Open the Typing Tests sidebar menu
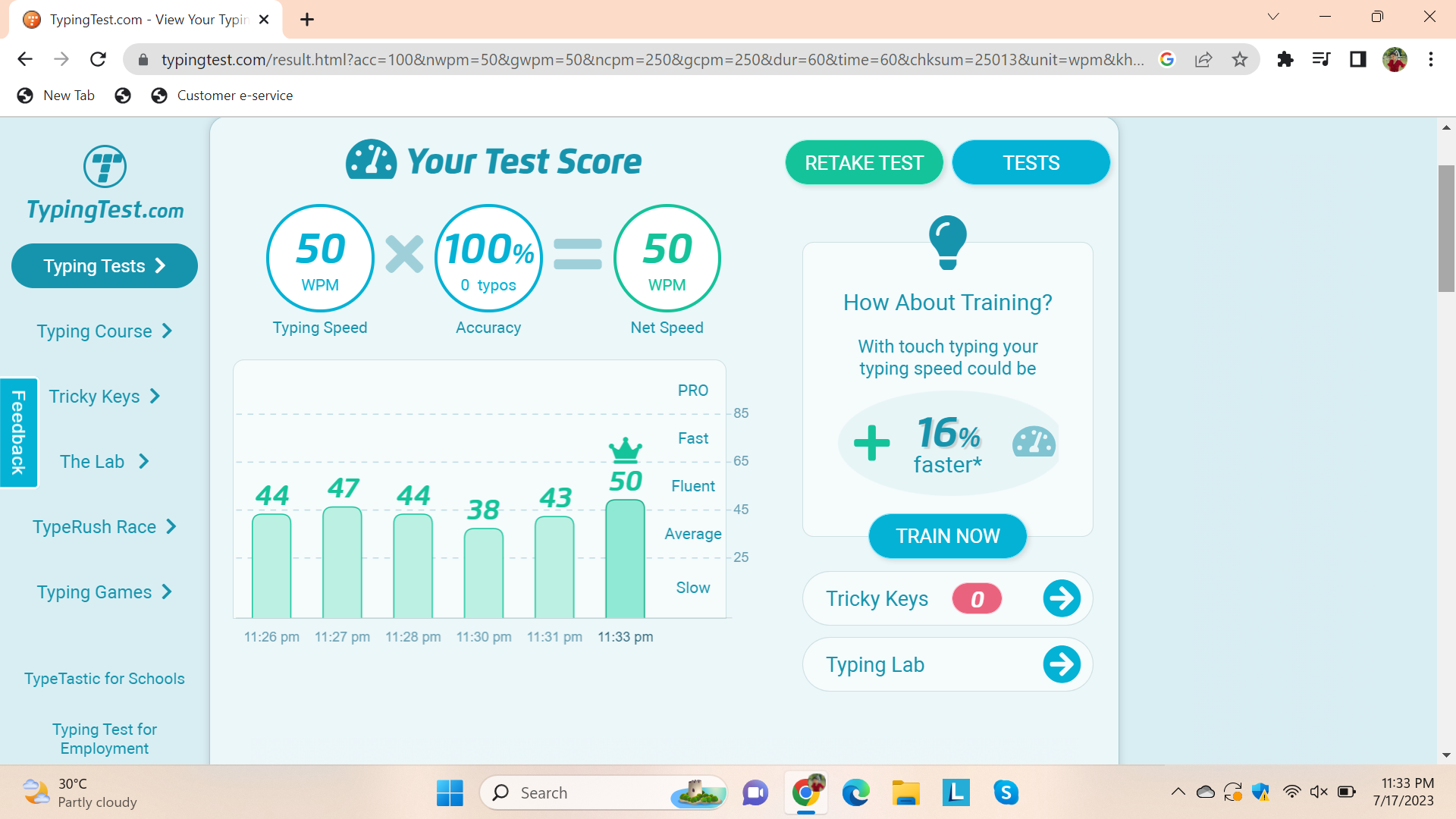 105,266
